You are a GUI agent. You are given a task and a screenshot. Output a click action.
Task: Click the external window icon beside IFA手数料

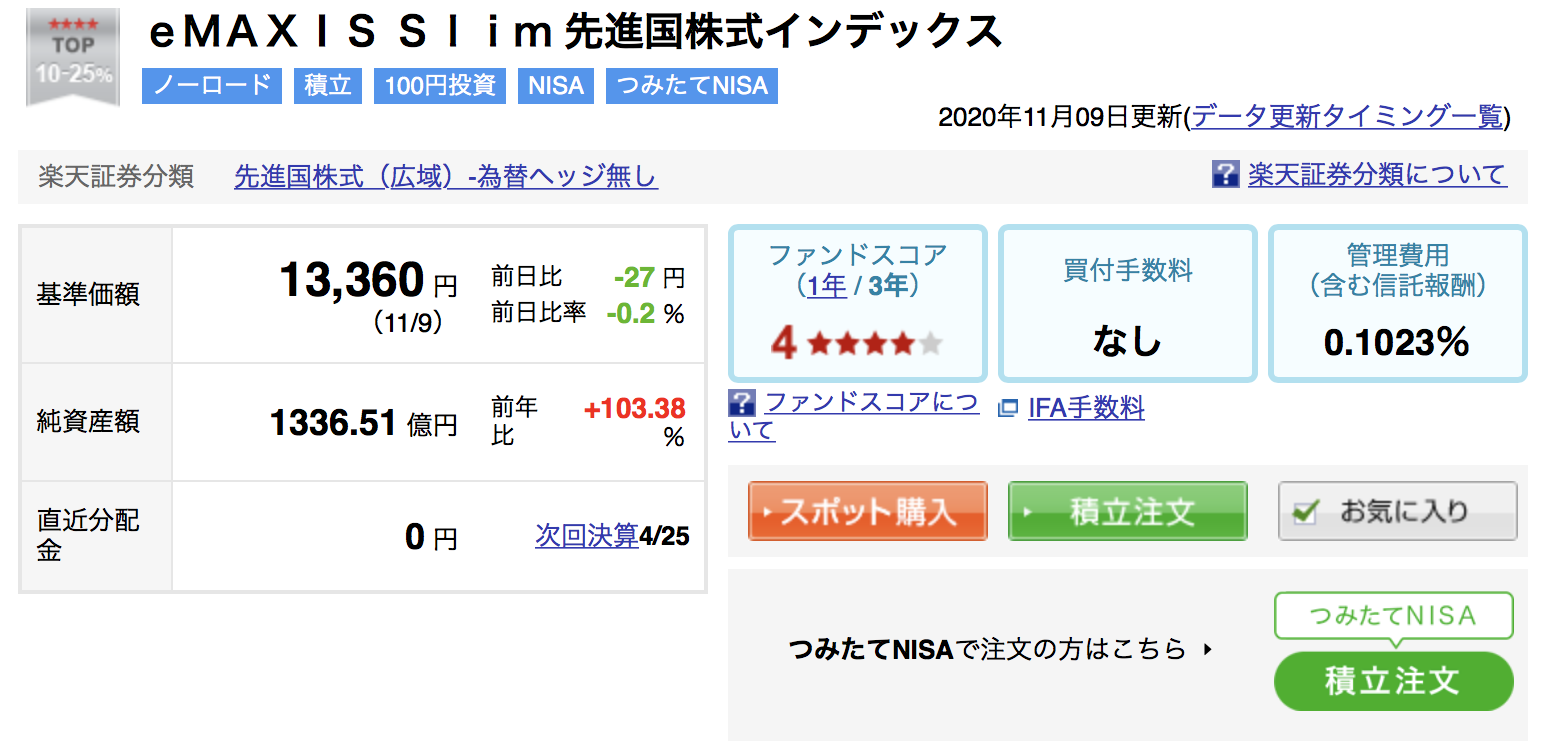click(x=1008, y=408)
